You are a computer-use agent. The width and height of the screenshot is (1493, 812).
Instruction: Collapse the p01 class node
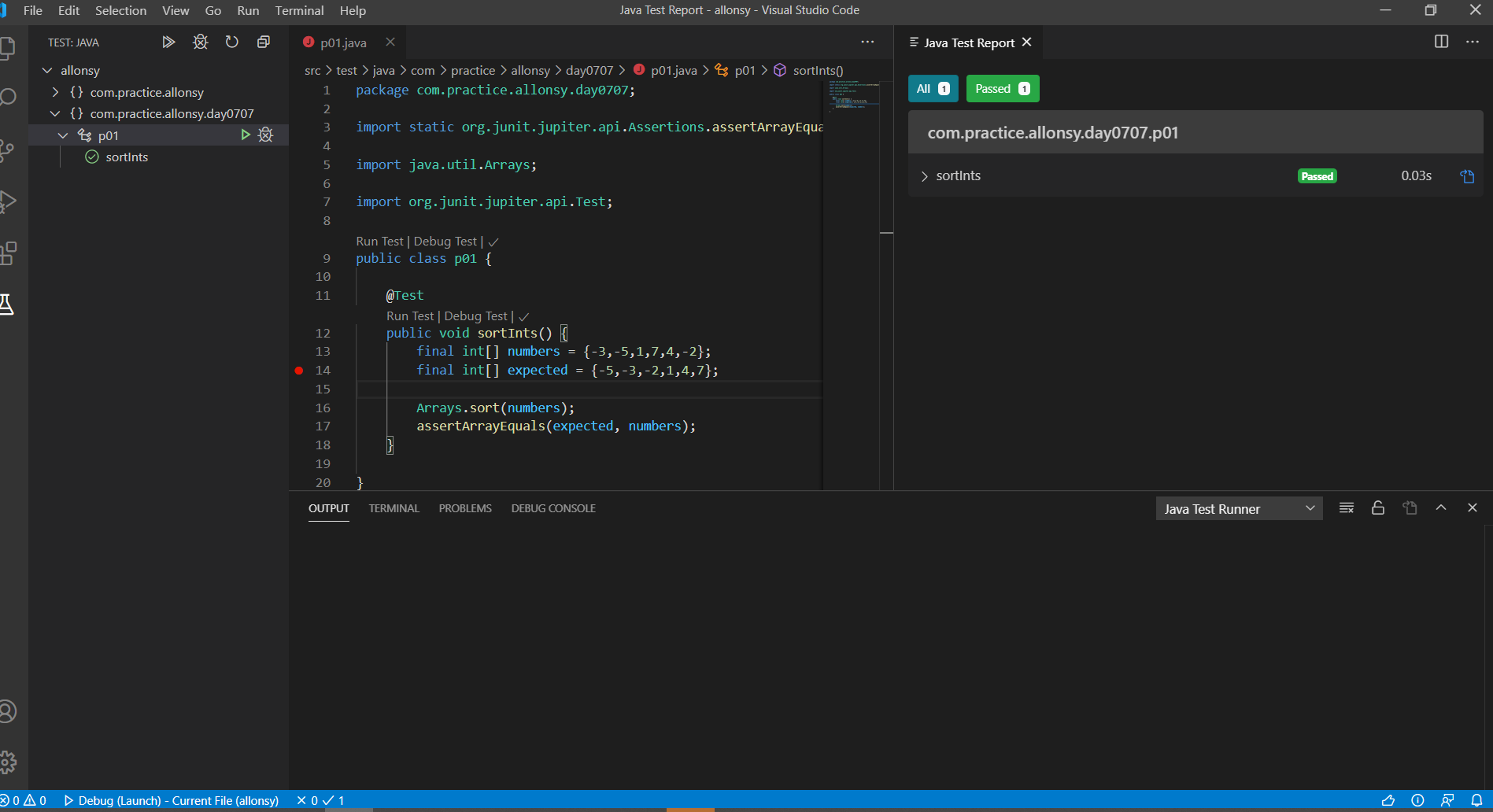63,135
